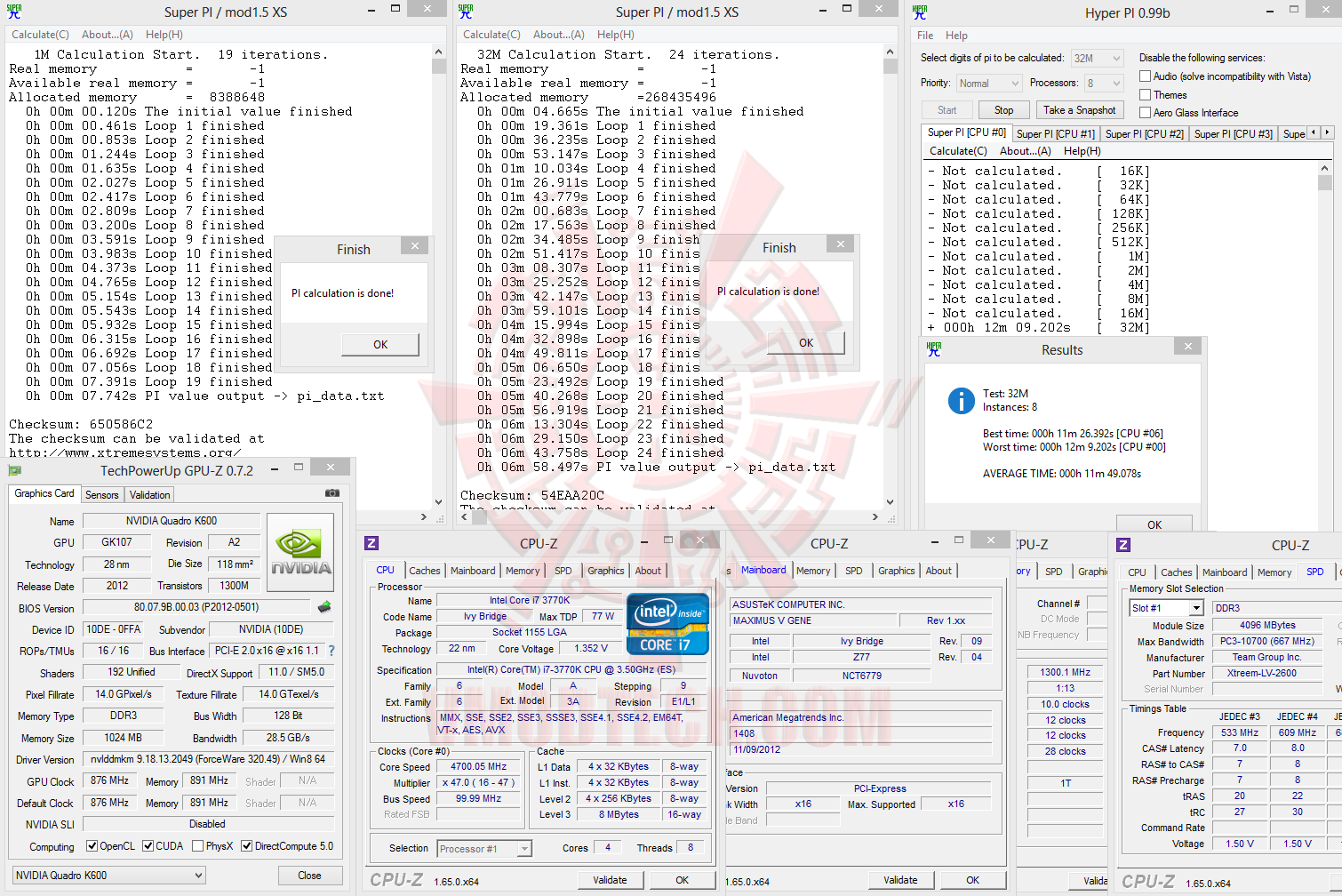This screenshot has height=896, width=1342.
Task: Open the Priority dropdown set to Normal
Action: pos(990,83)
